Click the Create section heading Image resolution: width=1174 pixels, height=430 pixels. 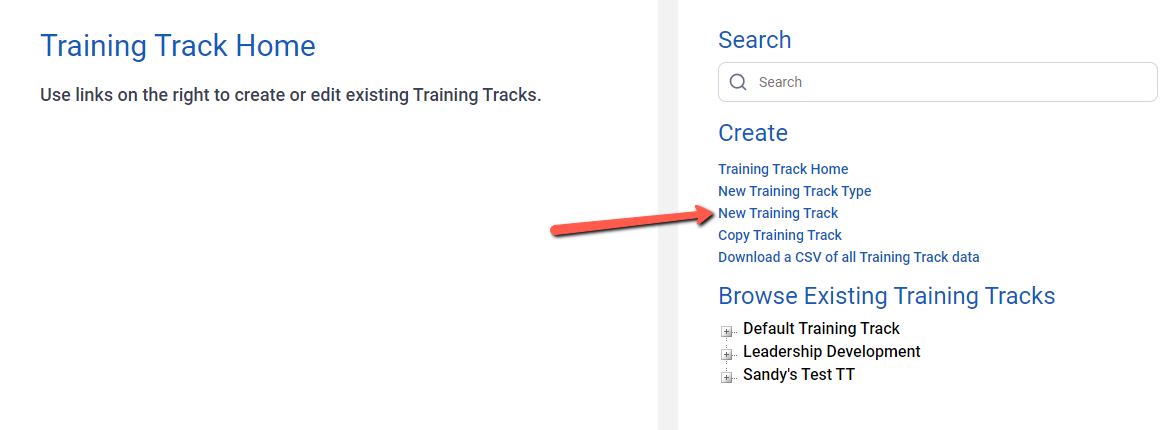coord(752,133)
